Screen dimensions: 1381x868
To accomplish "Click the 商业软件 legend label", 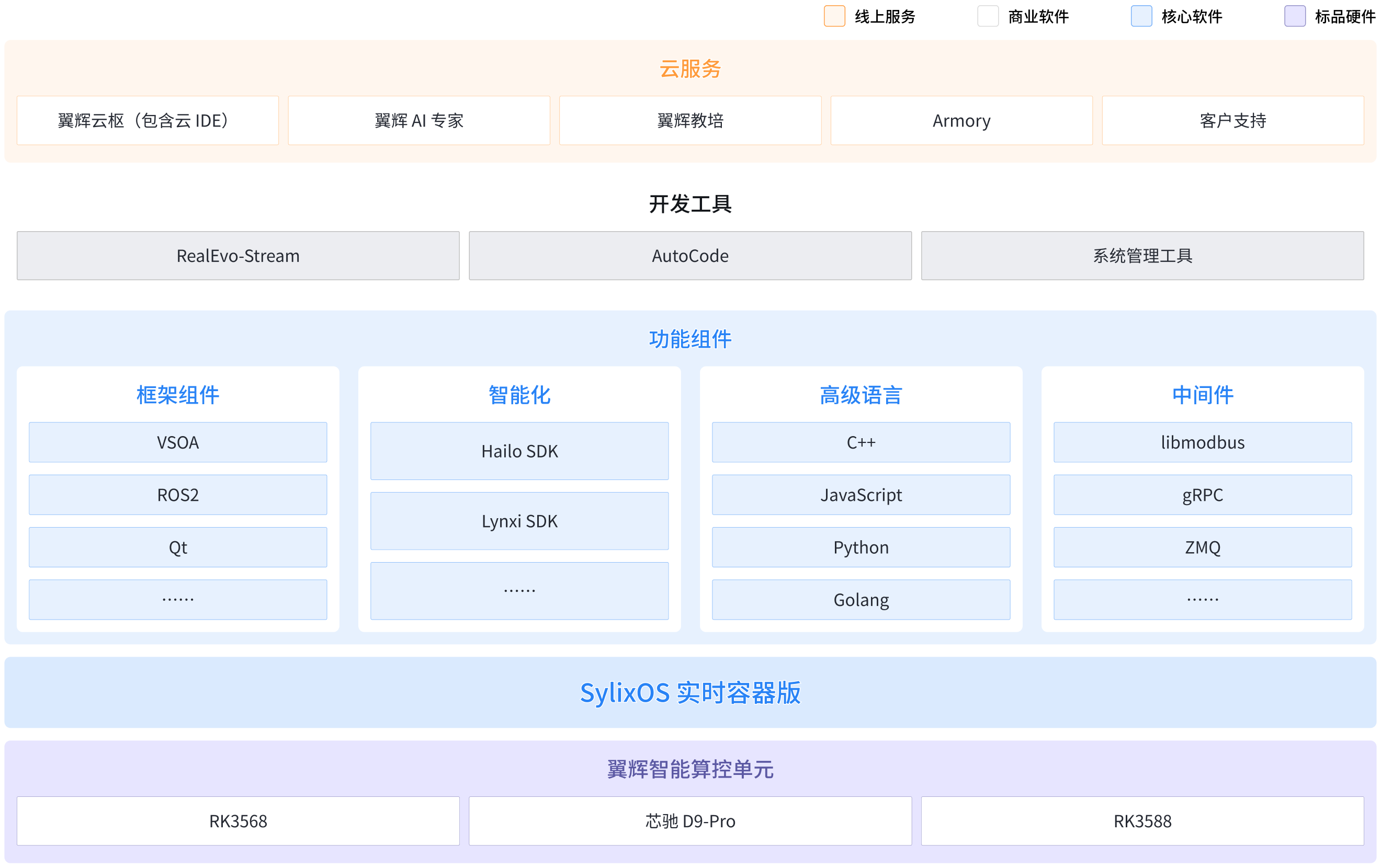I will [1038, 17].
